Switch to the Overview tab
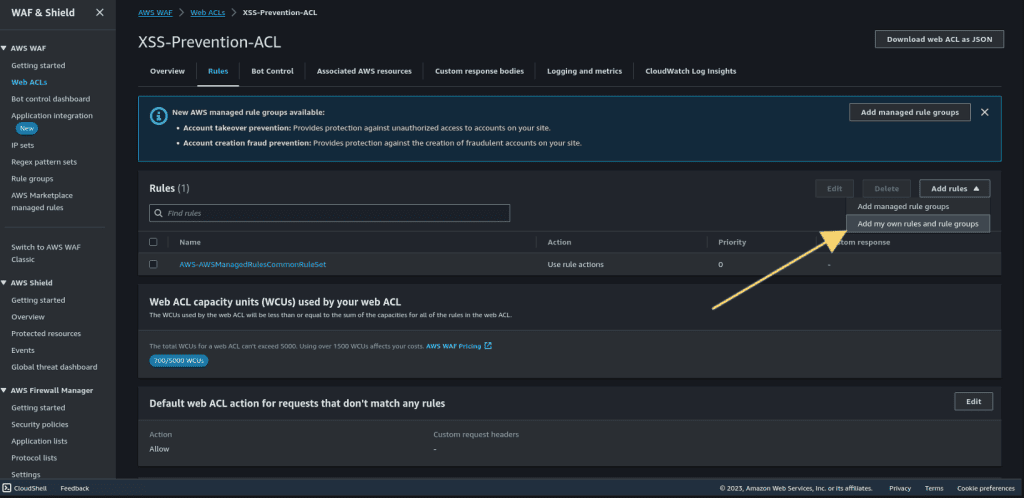 167,71
